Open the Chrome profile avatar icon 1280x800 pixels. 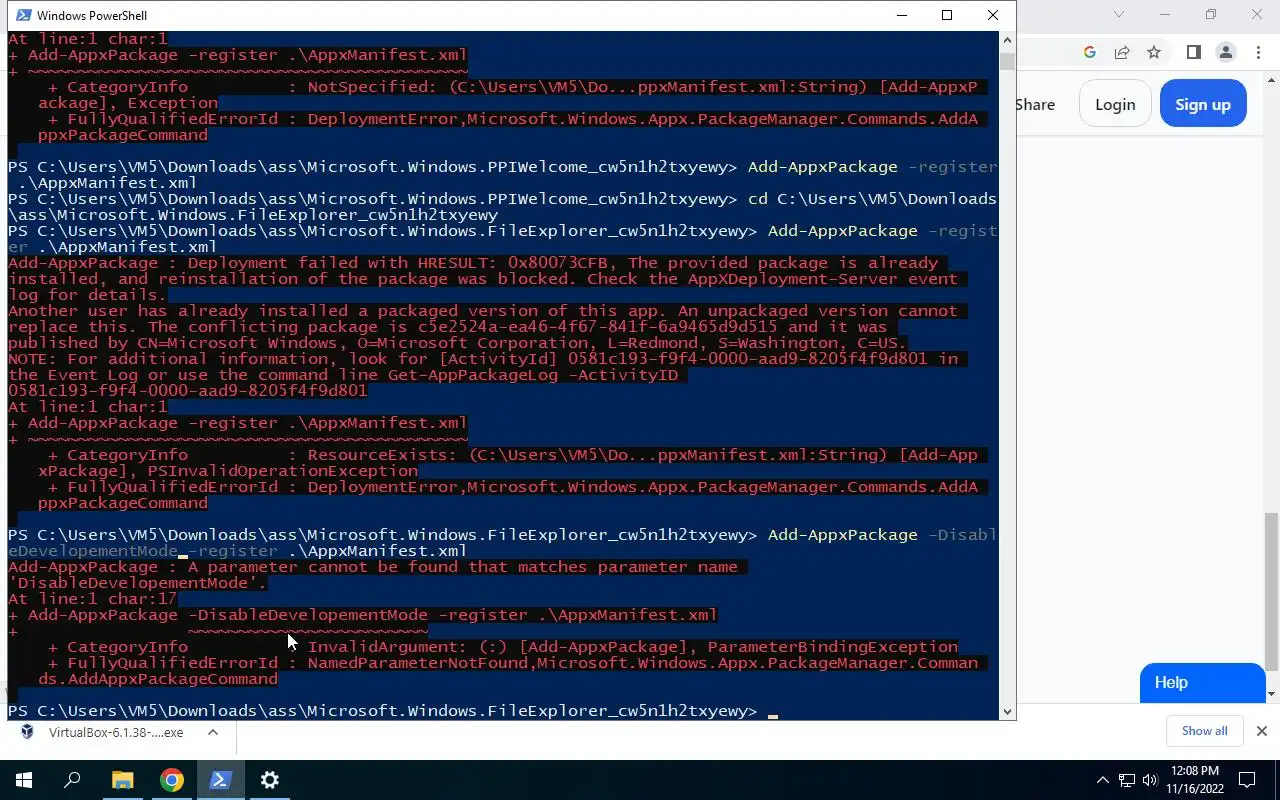(x=1226, y=52)
